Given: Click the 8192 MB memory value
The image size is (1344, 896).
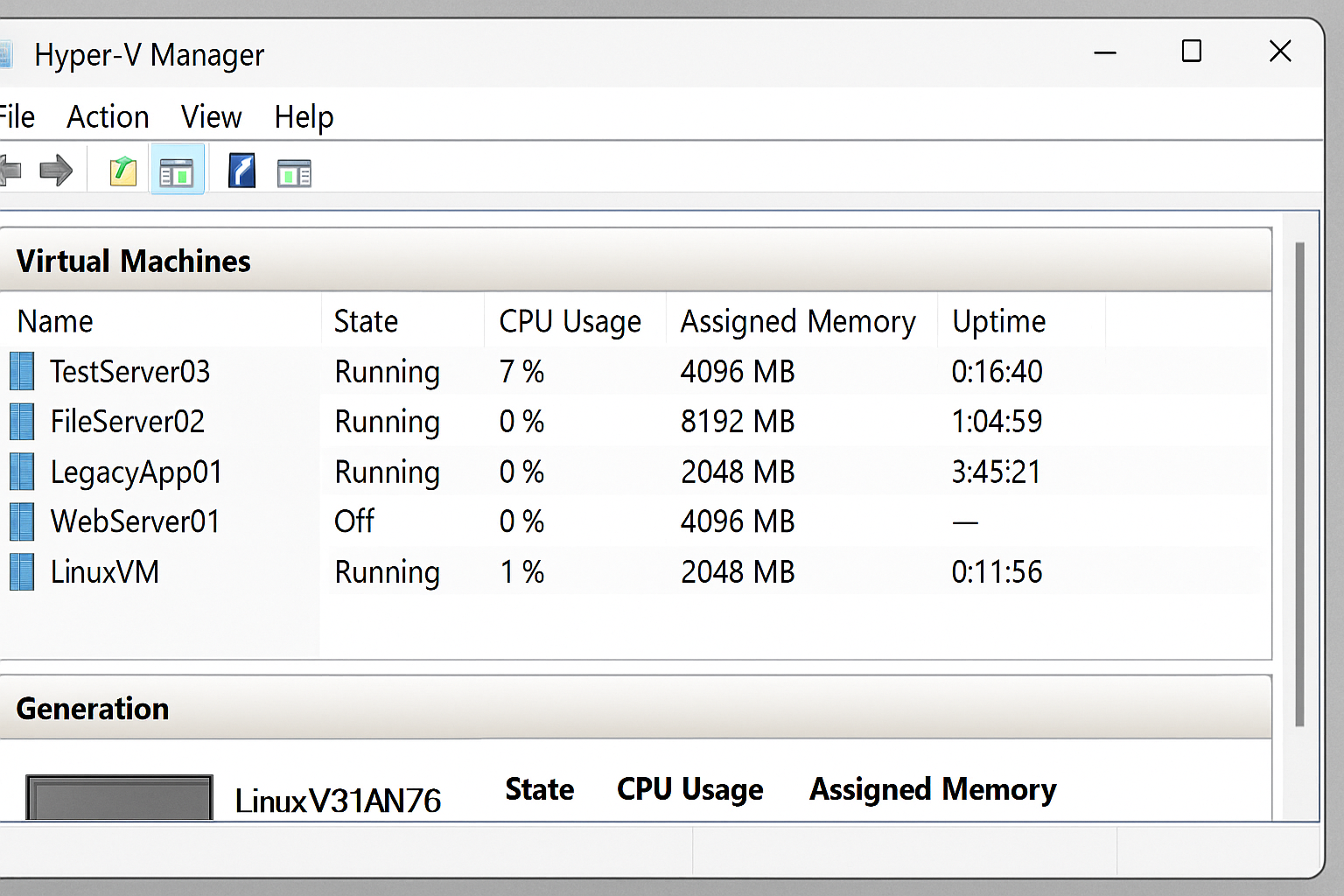Looking at the screenshot, I should click(738, 422).
